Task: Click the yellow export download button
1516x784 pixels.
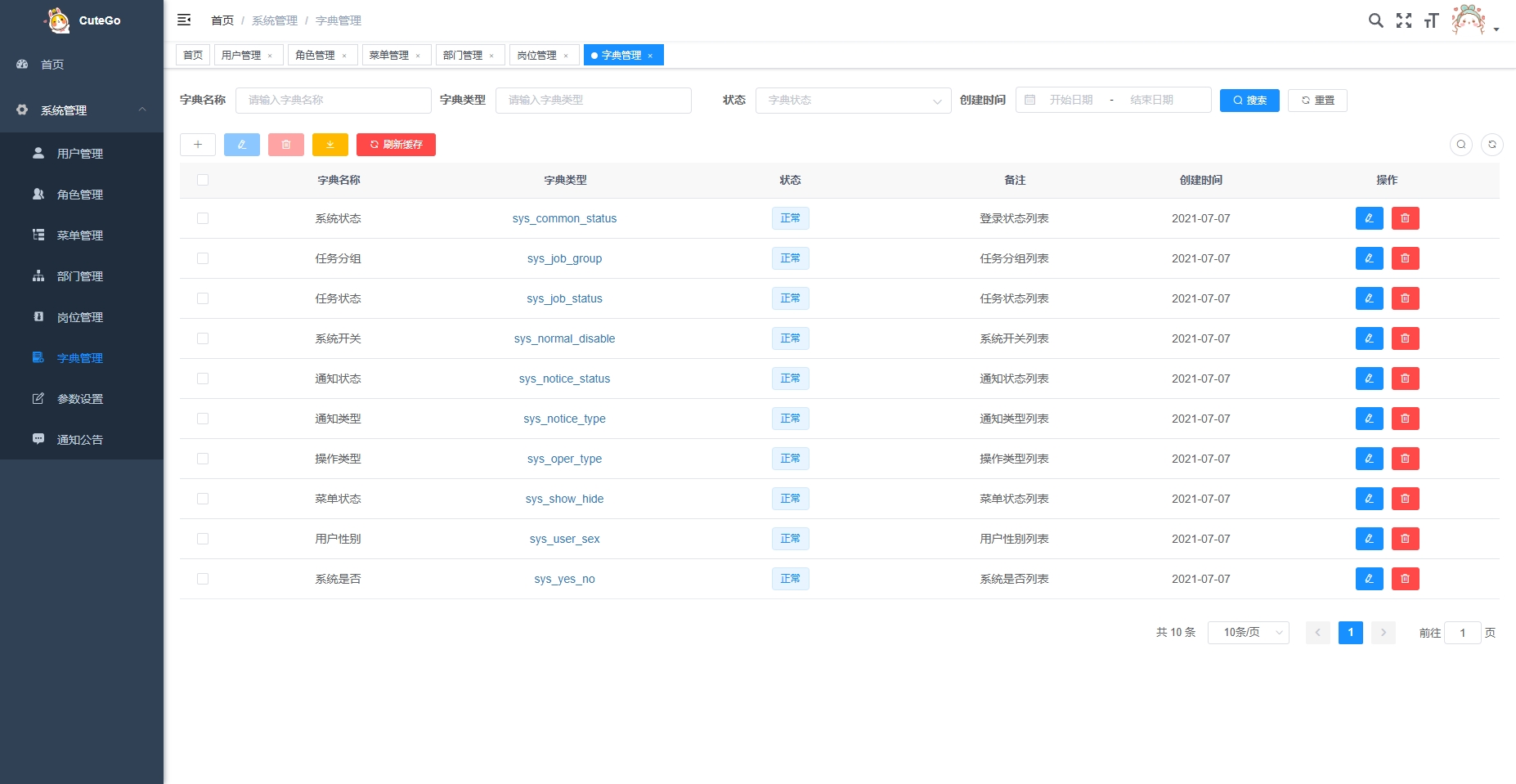Action: click(330, 145)
